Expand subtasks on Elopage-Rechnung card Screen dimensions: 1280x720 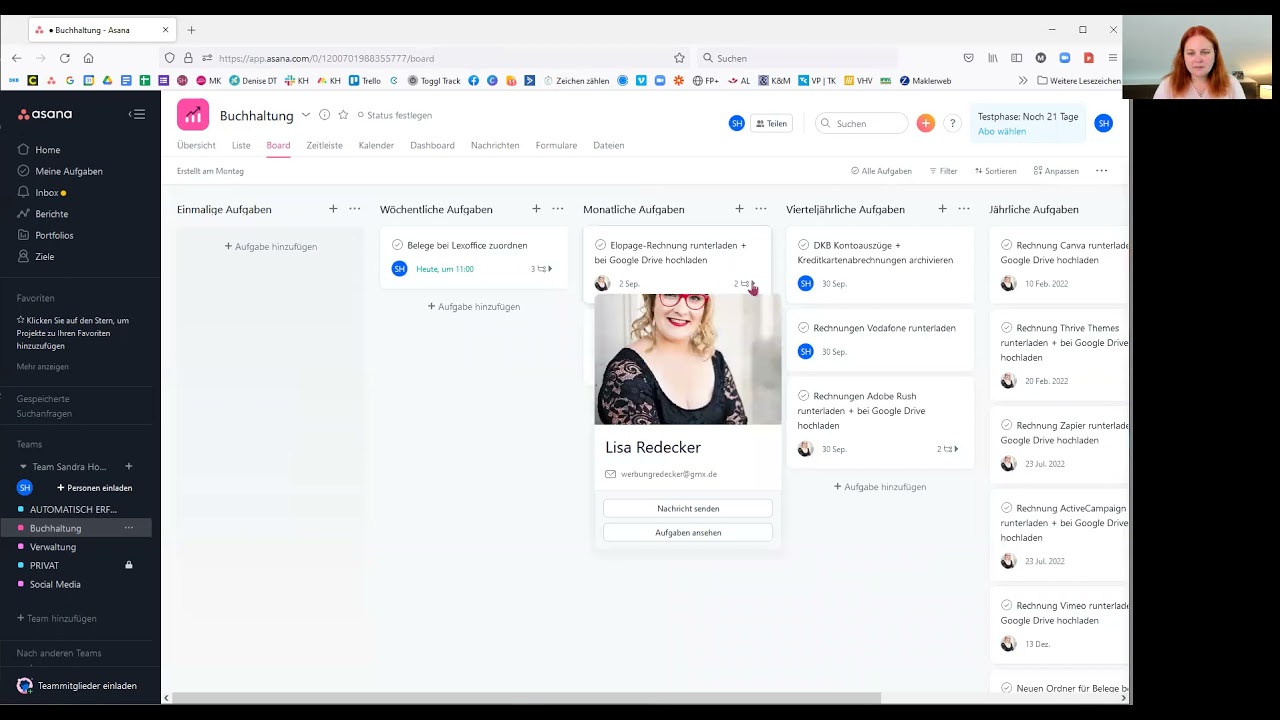coord(745,284)
